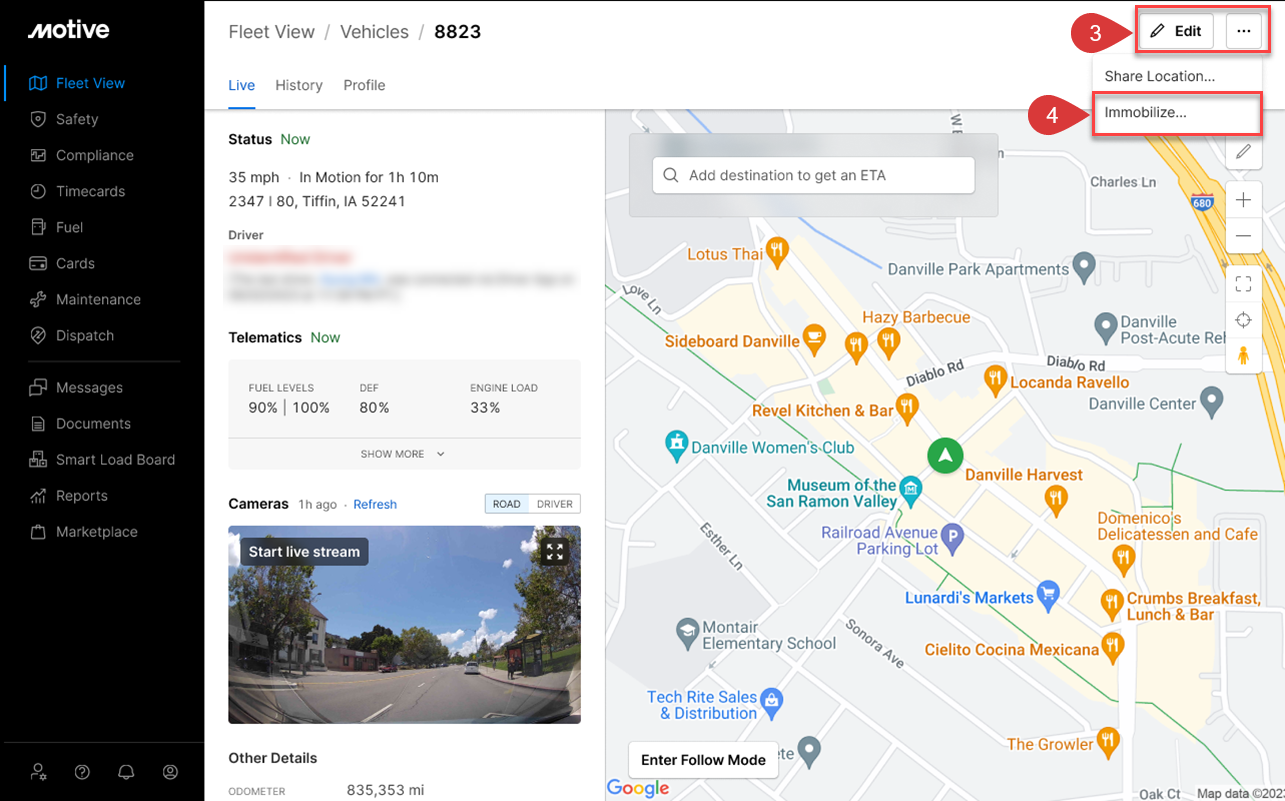This screenshot has height=801, width=1285.
Task: Choose Share Location from the menu
Action: point(1159,76)
